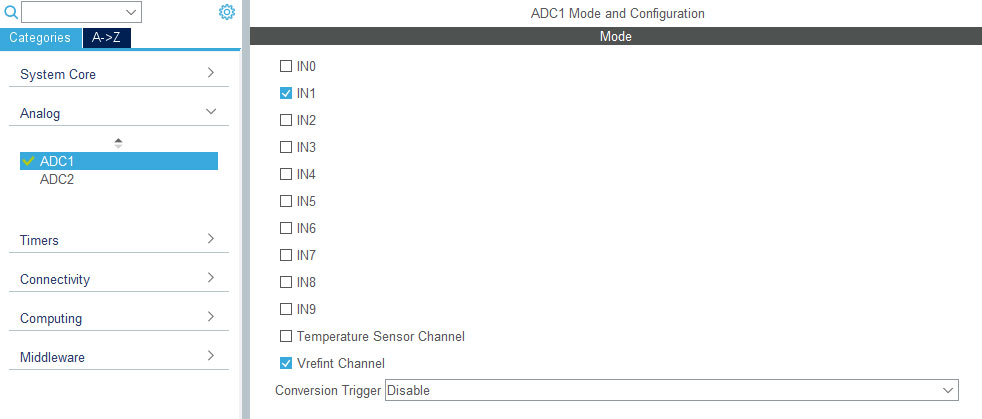Disable the Vrefint Channel checkbox
982x419 pixels.
point(286,363)
